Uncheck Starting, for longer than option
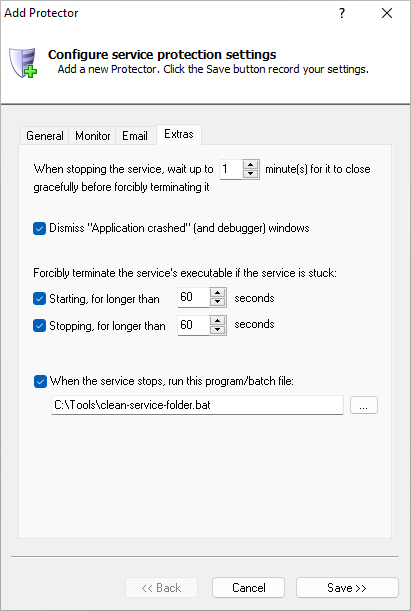The image size is (411, 611). [39, 299]
